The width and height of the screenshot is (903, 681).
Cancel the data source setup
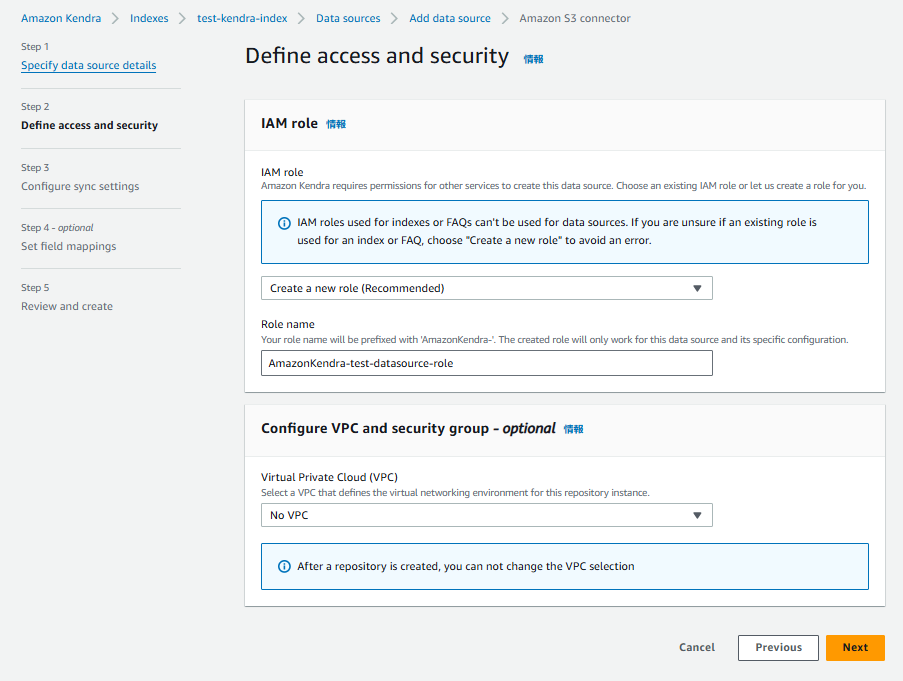click(697, 648)
